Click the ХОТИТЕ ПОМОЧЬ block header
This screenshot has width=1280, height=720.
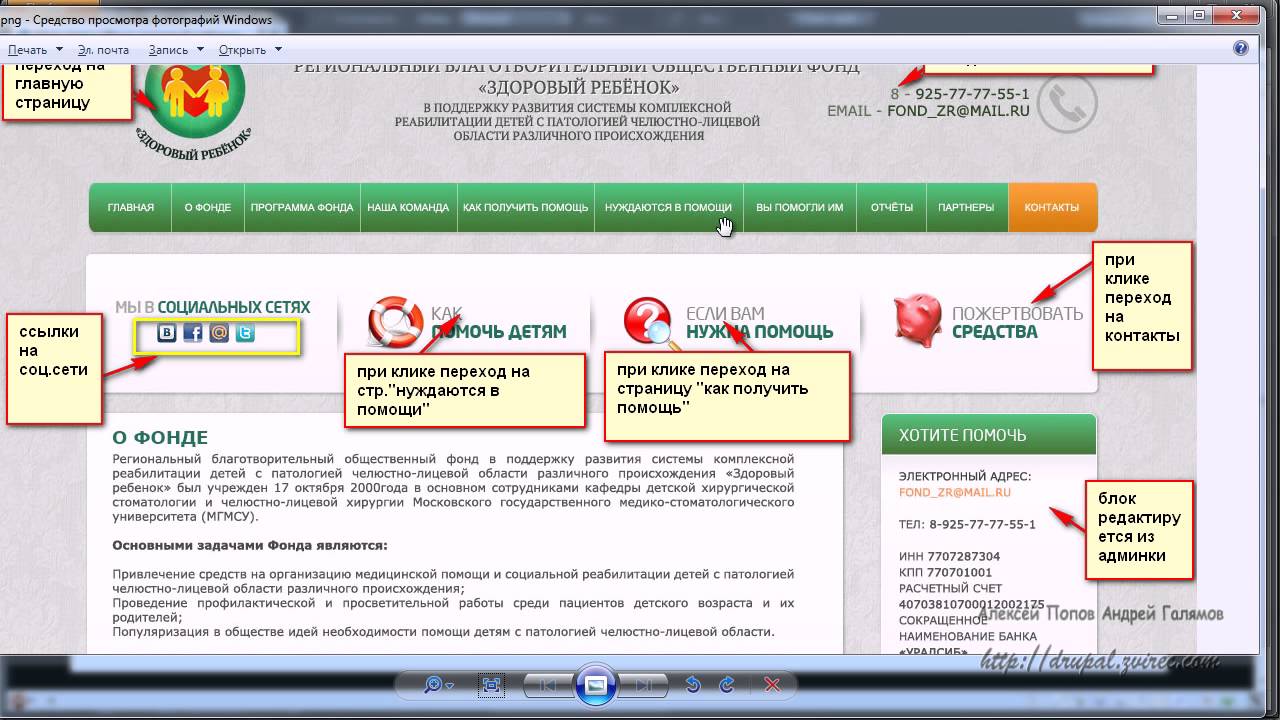point(989,435)
